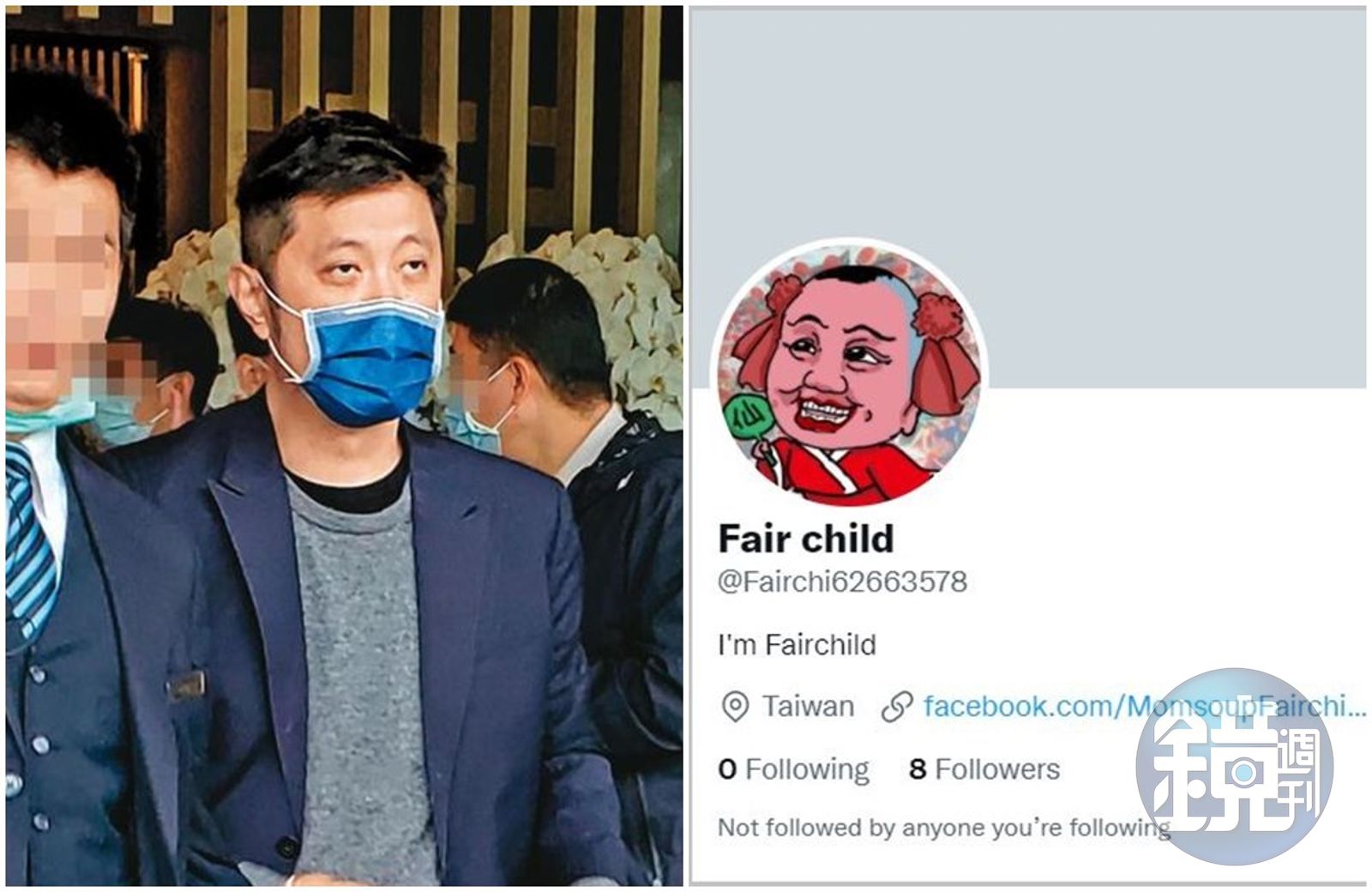Click the I'm Fairchild bio text
1372x892 pixels.
click(x=797, y=644)
